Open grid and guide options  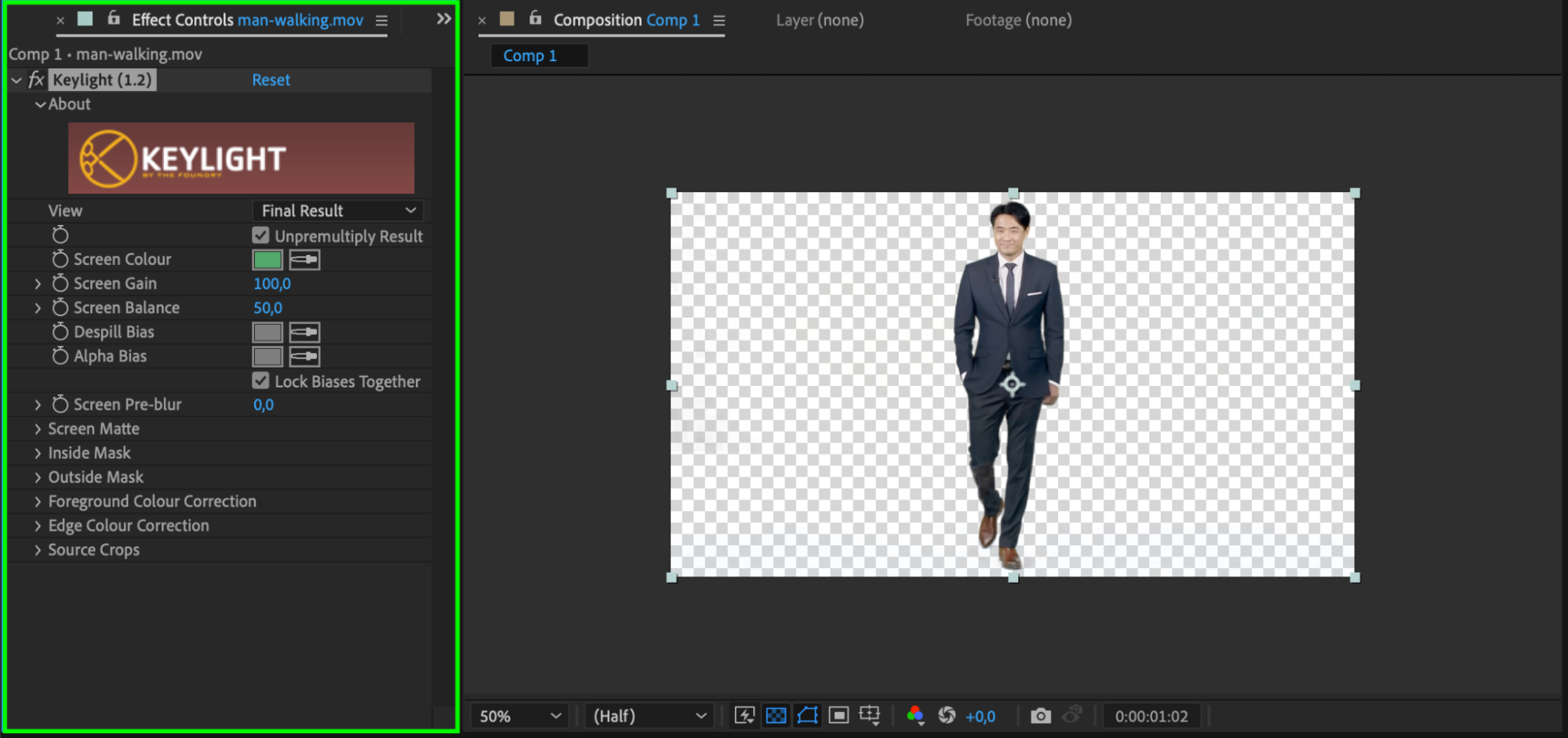(870, 715)
